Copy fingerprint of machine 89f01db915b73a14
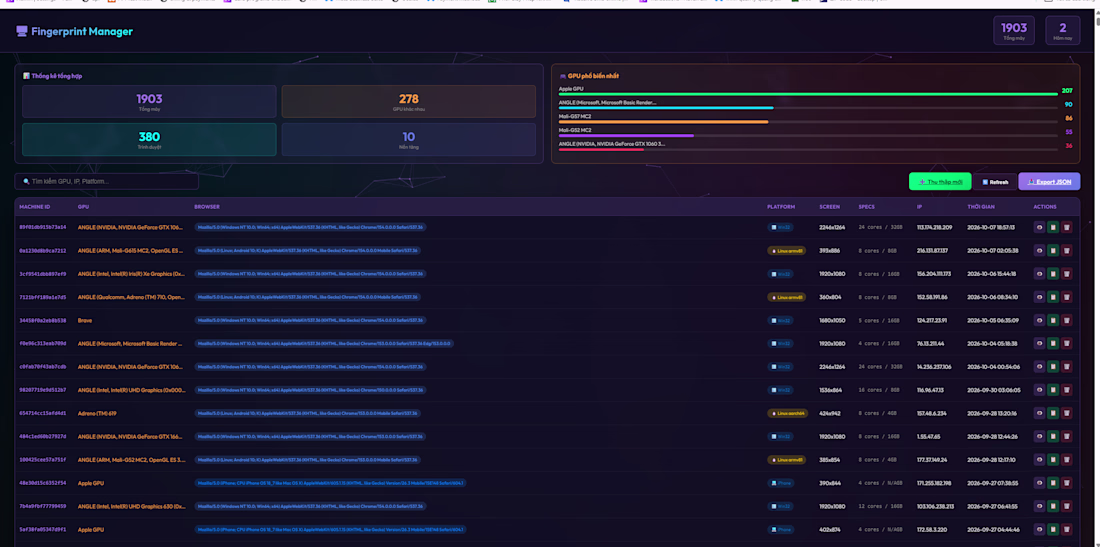The image size is (1100, 547). click(1052, 227)
